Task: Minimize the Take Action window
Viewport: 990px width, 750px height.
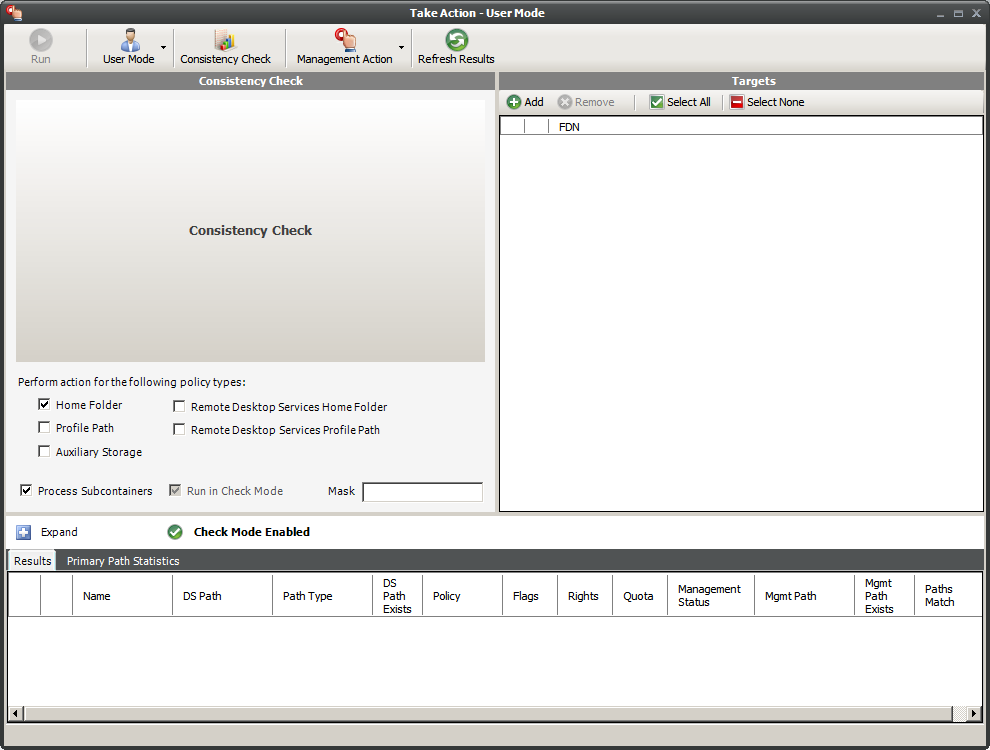Action: coord(940,13)
